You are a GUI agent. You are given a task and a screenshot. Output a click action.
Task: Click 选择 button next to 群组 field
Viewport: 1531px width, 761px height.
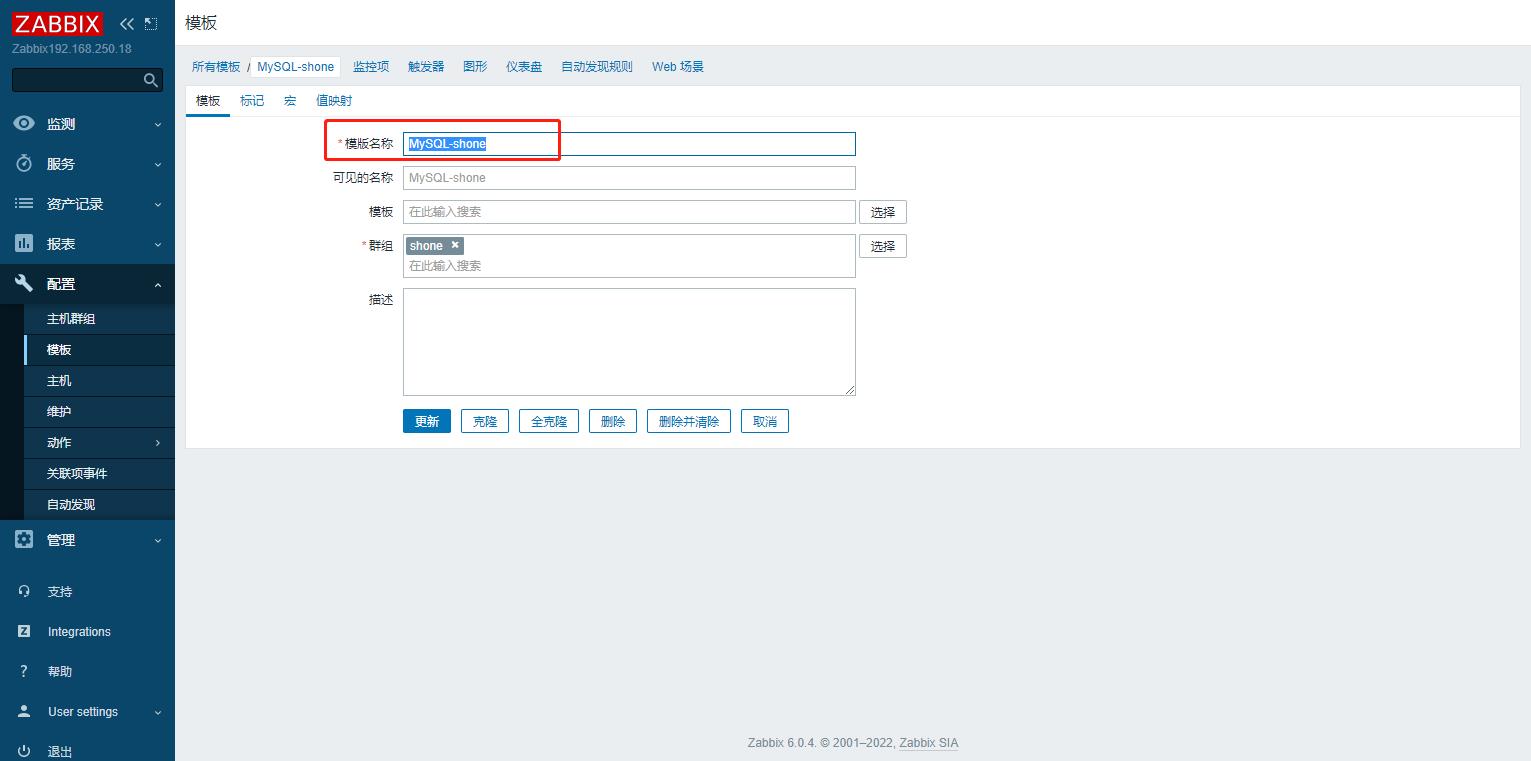[883, 246]
